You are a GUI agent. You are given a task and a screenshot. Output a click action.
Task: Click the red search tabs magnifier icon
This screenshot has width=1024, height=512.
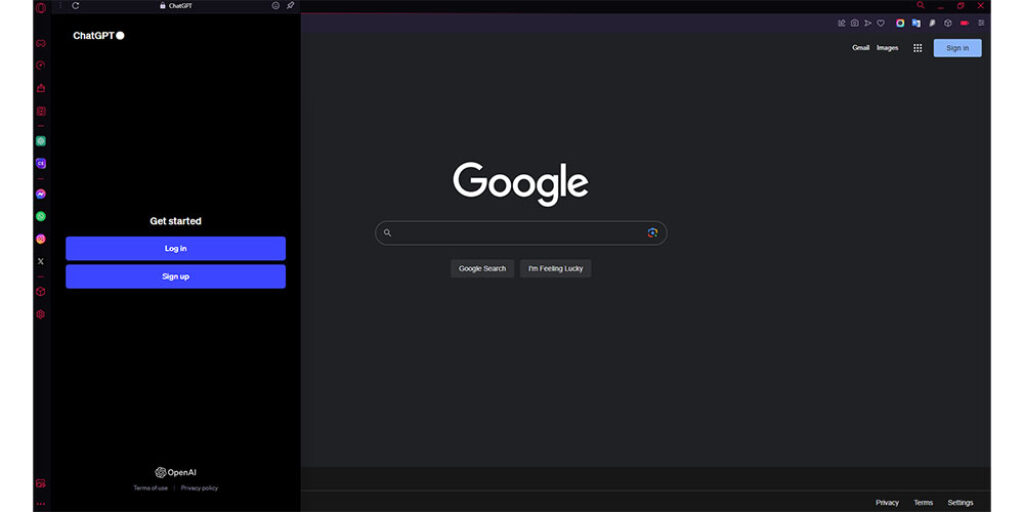pos(921,5)
